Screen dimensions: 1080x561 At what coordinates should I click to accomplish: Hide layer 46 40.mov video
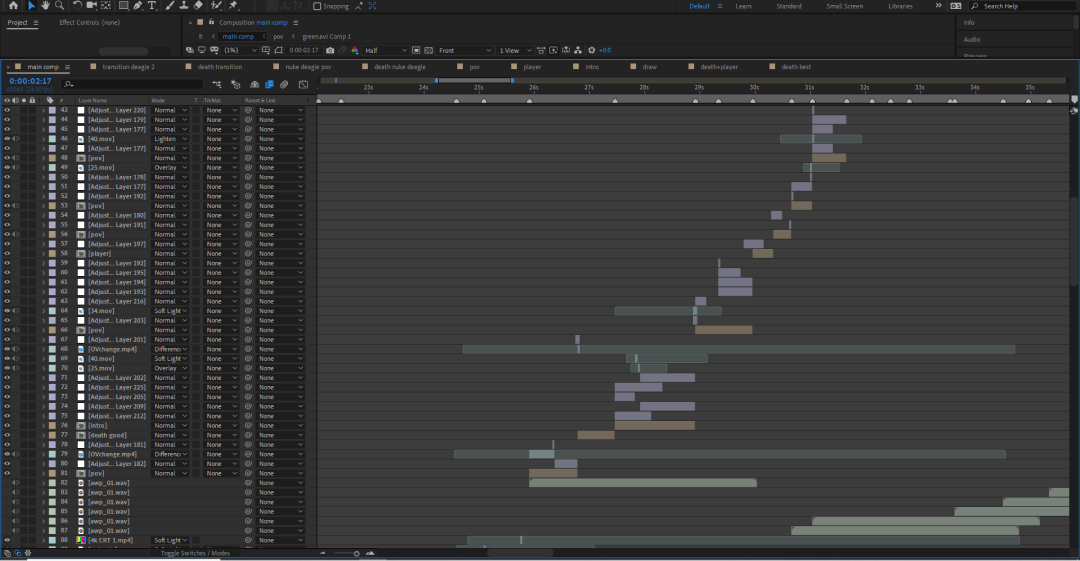7,139
